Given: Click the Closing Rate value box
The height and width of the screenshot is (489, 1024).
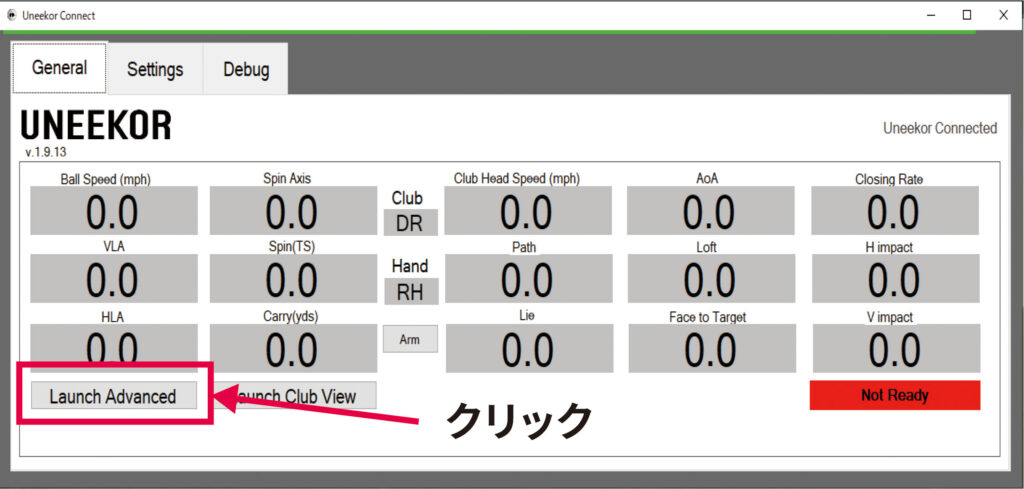Looking at the screenshot, I should (895, 210).
